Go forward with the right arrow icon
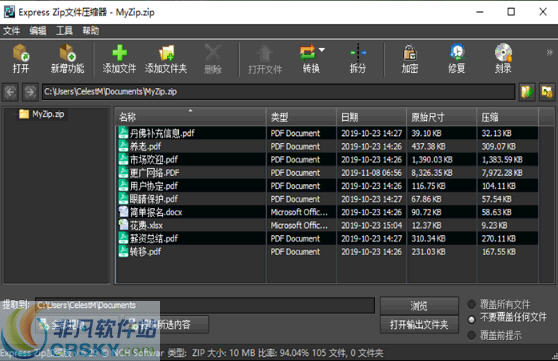 30,92
